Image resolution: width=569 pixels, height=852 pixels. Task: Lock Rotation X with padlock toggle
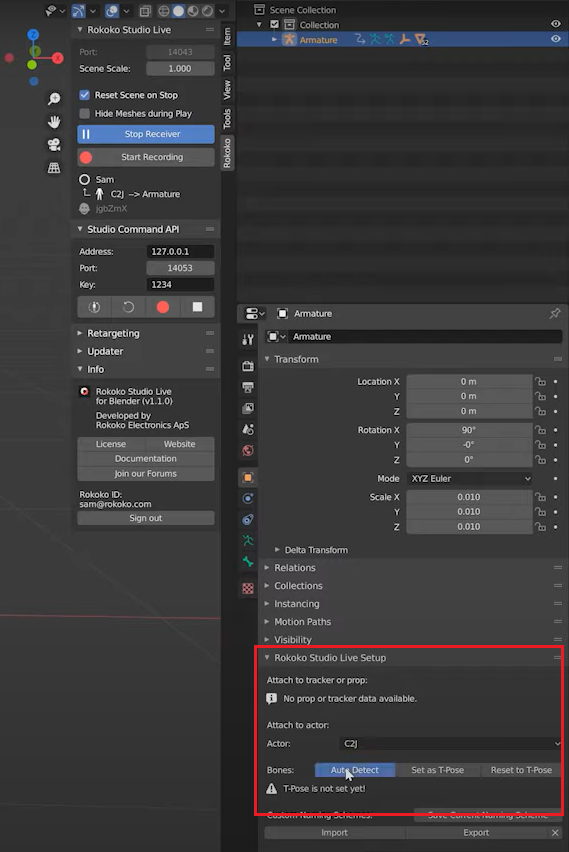point(540,430)
